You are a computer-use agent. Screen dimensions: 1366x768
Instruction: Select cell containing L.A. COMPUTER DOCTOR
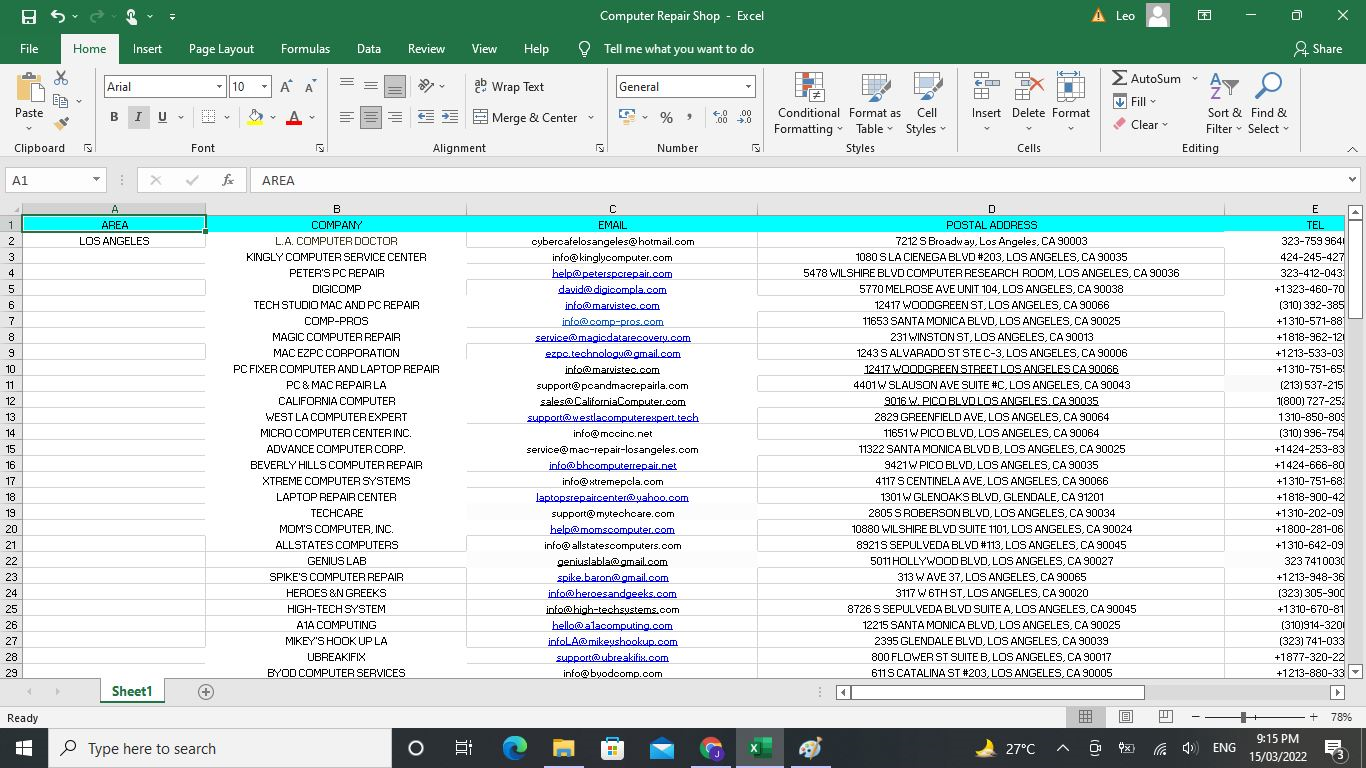[336, 241]
